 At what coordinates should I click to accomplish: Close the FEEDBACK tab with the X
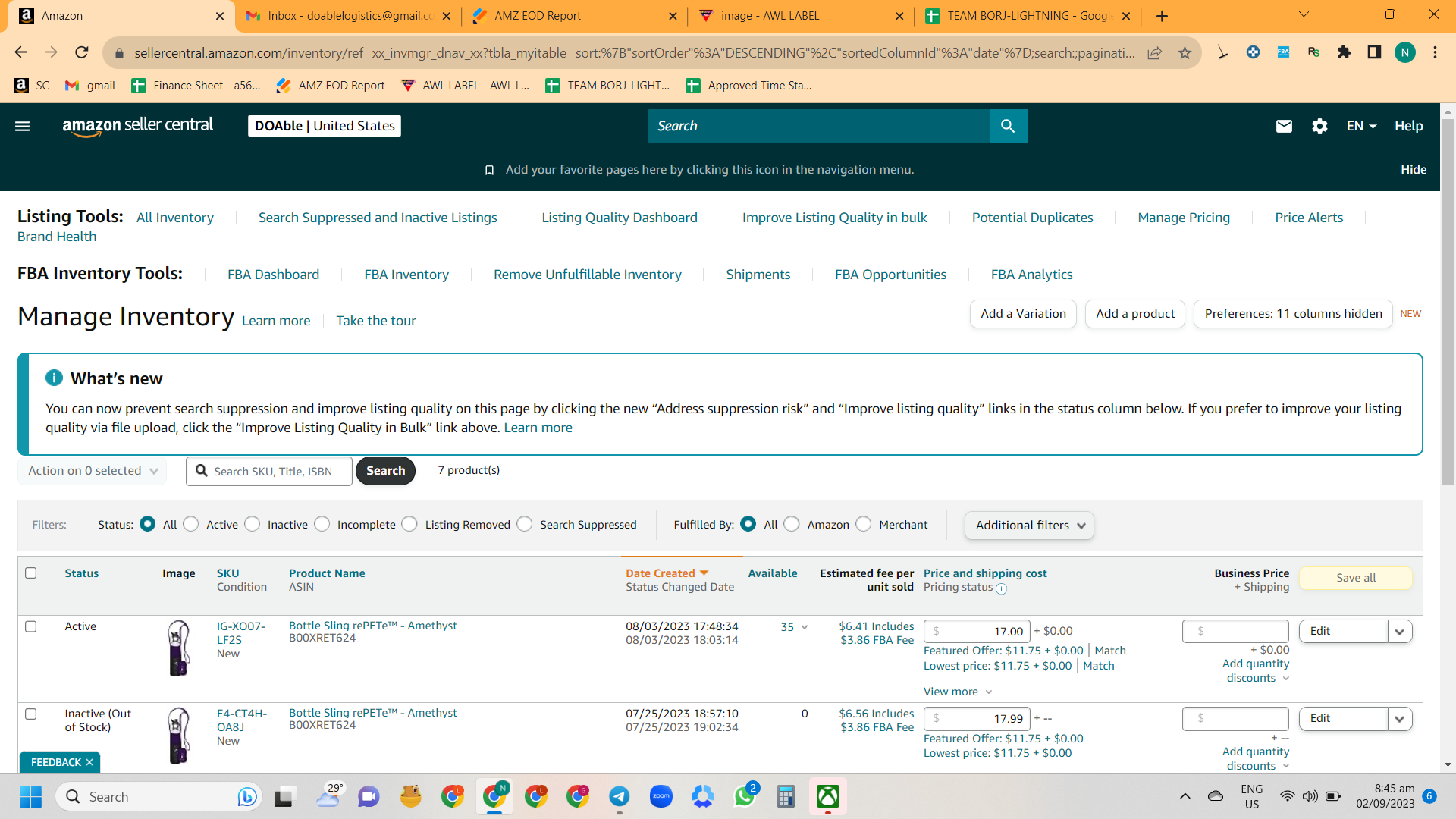[89, 762]
